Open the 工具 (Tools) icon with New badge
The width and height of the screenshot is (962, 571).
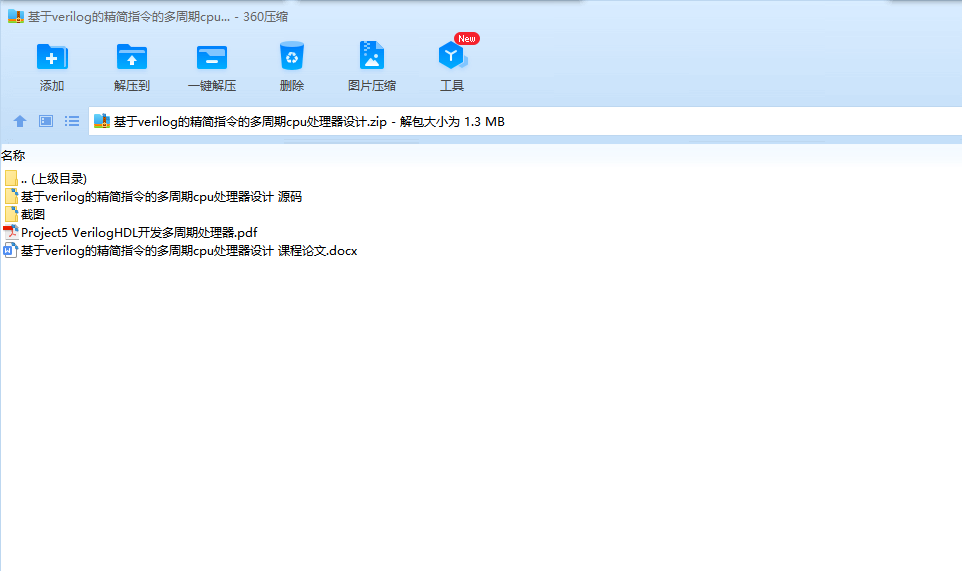point(453,56)
